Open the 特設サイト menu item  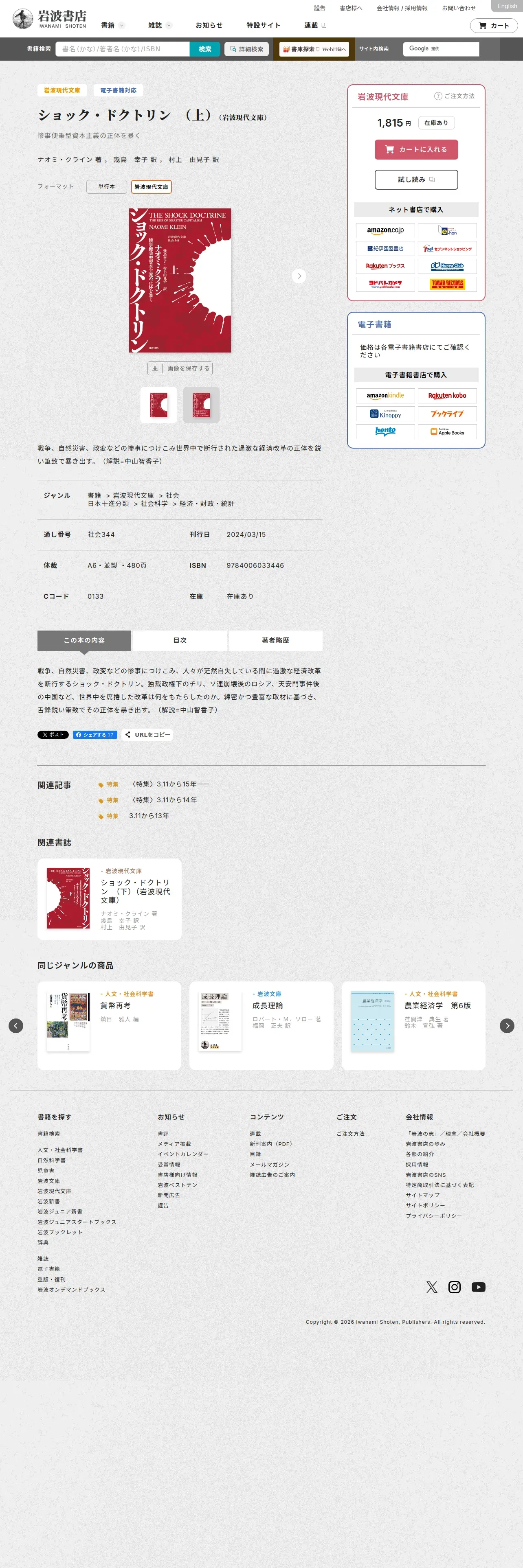pyautogui.click(x=263, y=26)
